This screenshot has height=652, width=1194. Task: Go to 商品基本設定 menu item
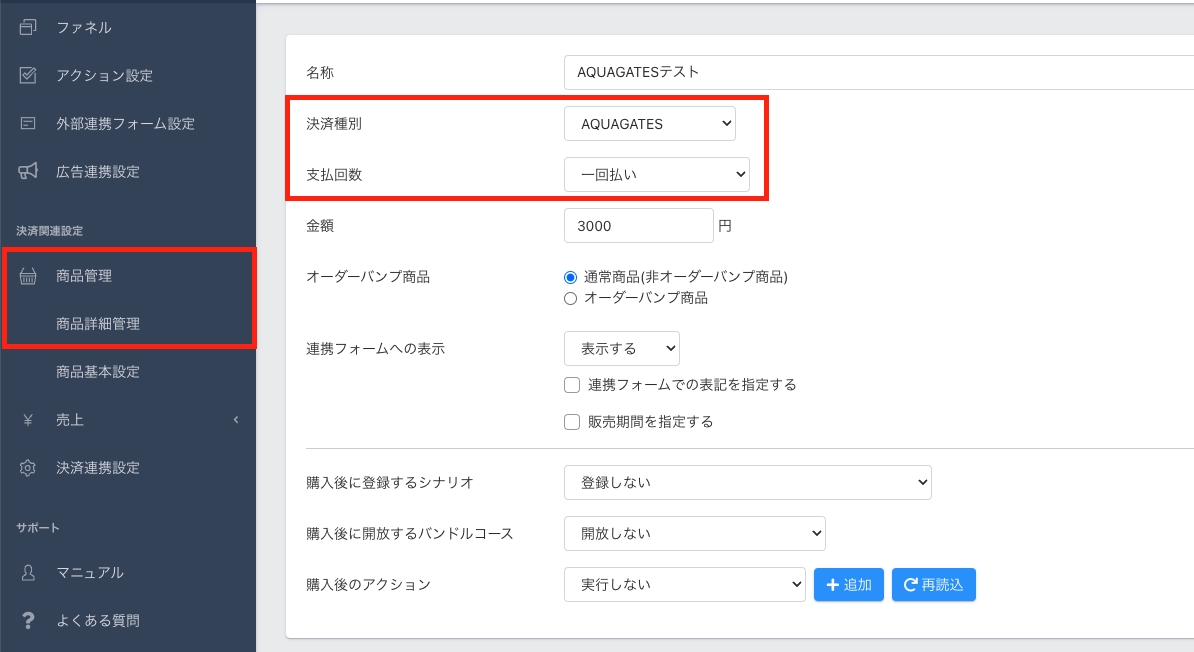(x=98, y=372)
